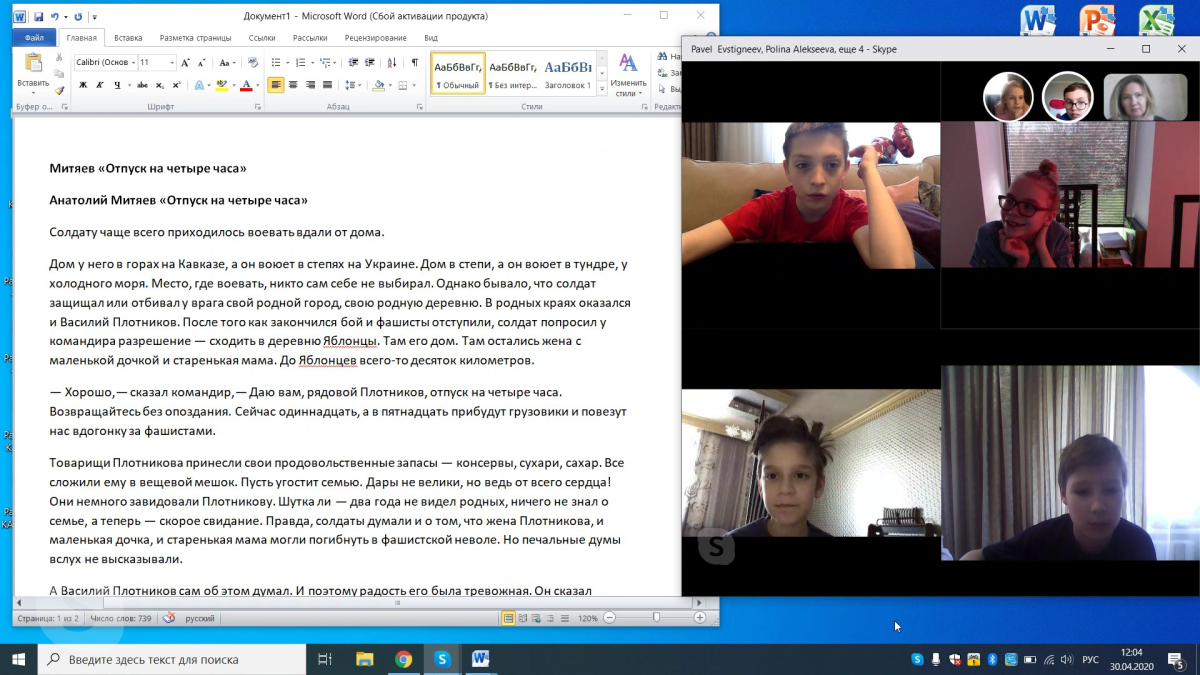Click the red font color button
Image resolution: width=1200 pixels, height=675 pixels.
[x=246, y=85]
